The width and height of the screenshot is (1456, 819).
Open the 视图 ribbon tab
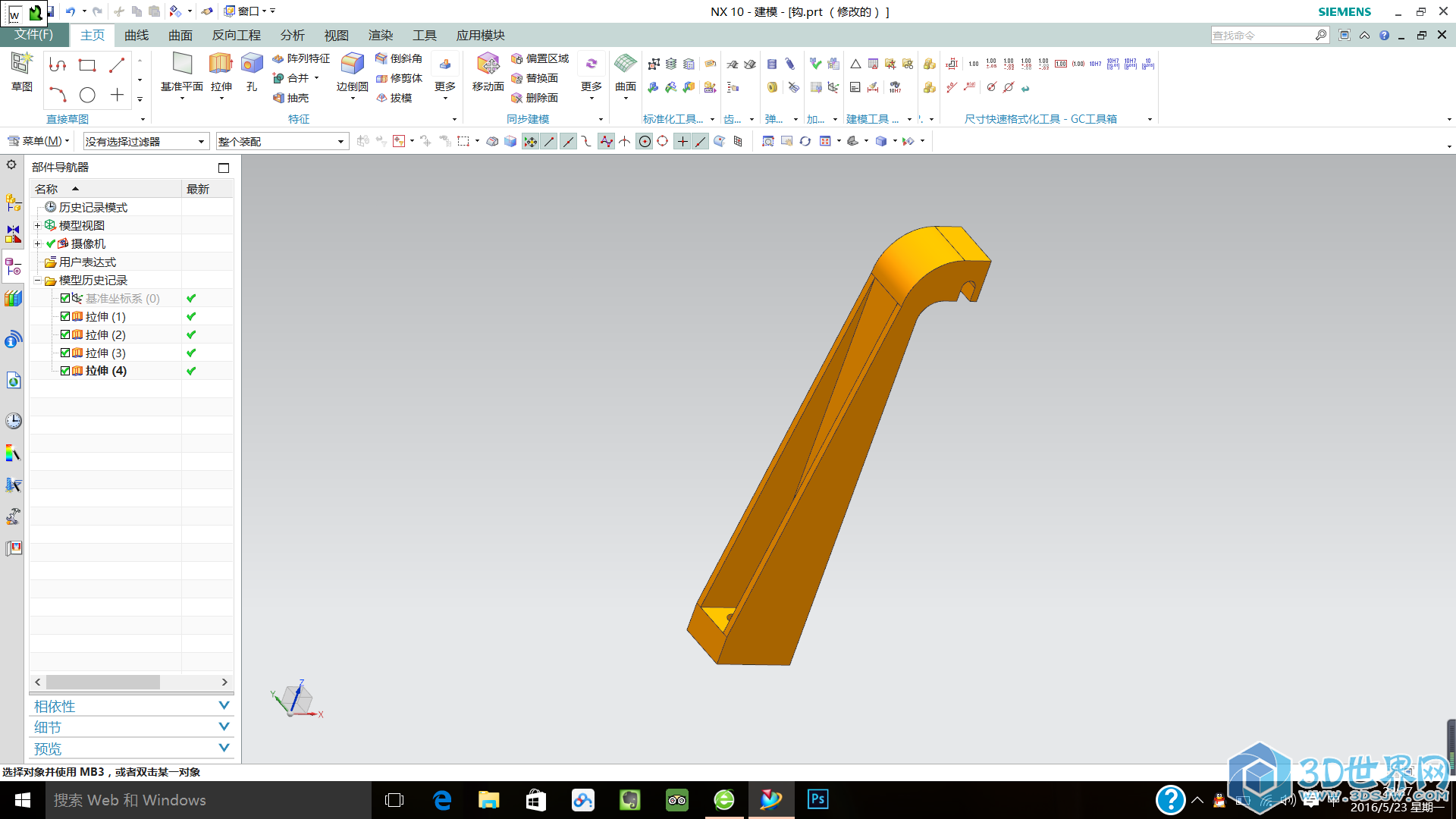click(336, 36)
